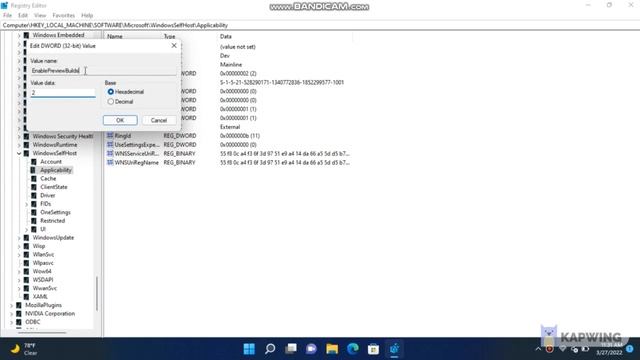Open the weather widget showing 78°F
The image size is (640, 360).
coord(24,349)
